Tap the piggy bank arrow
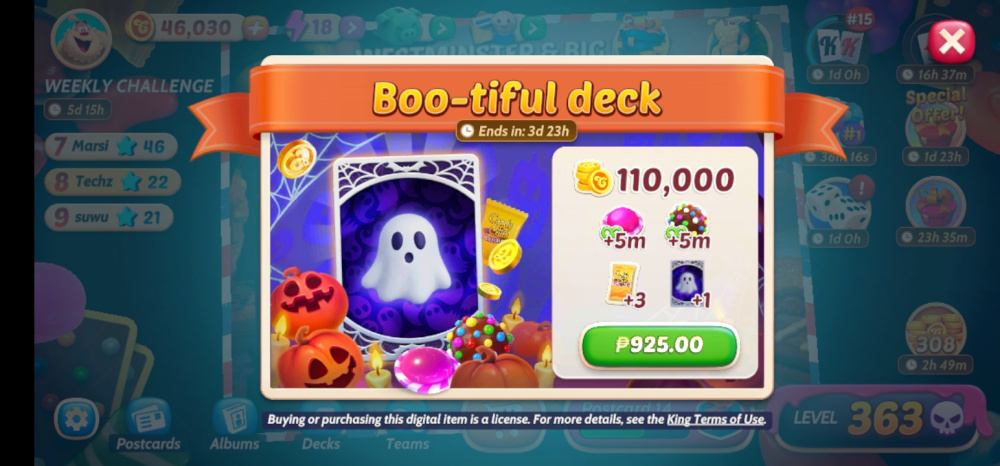The width and height of the screenshot is (1000, 466). point(441,28)
